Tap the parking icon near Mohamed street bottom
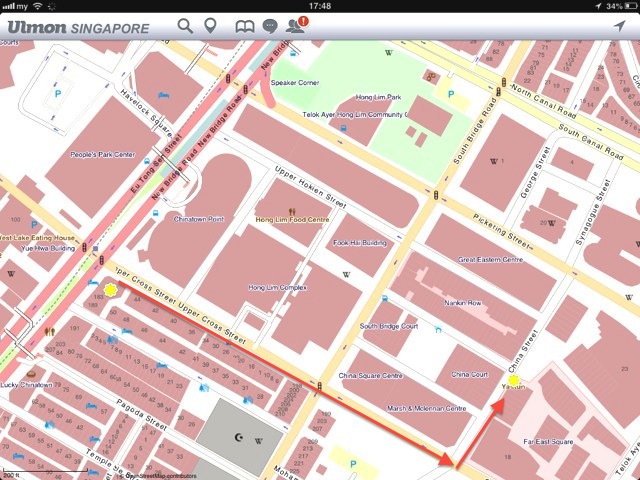 [353, 464]
